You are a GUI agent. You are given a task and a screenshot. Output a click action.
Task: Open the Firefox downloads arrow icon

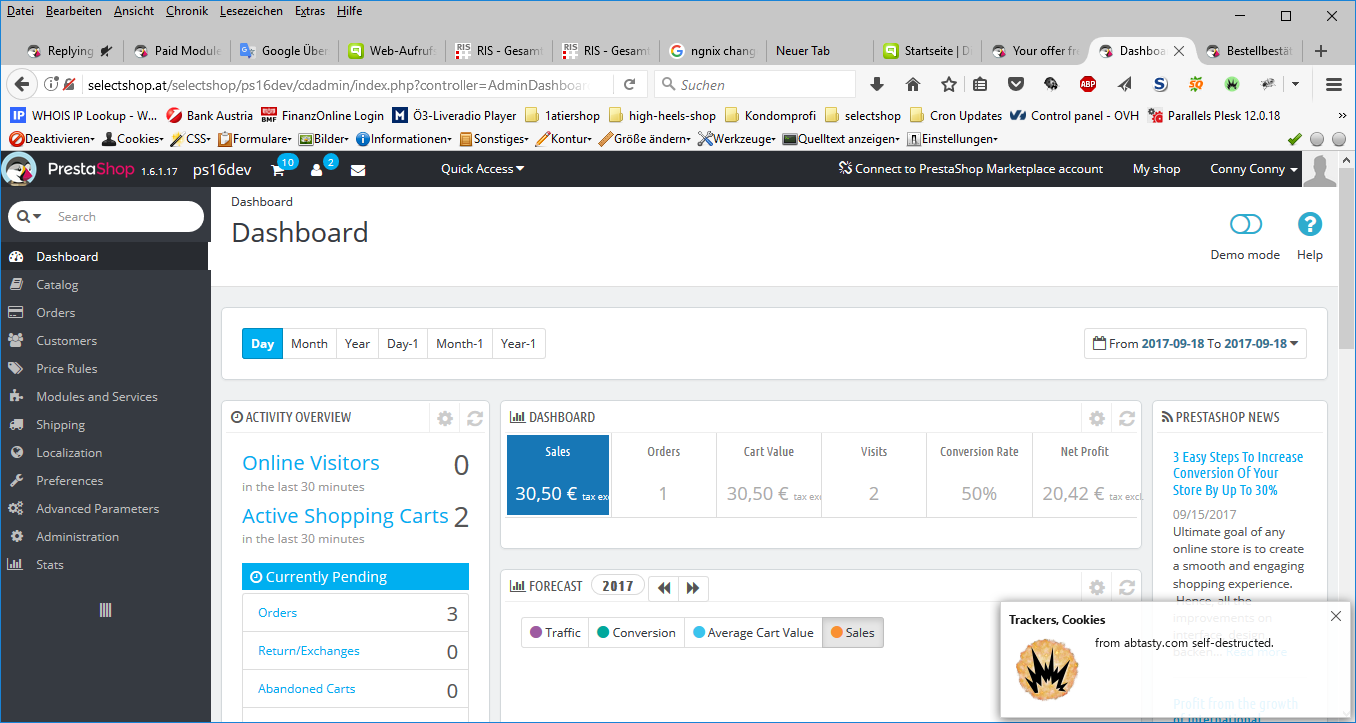click(x=877, y=85)
